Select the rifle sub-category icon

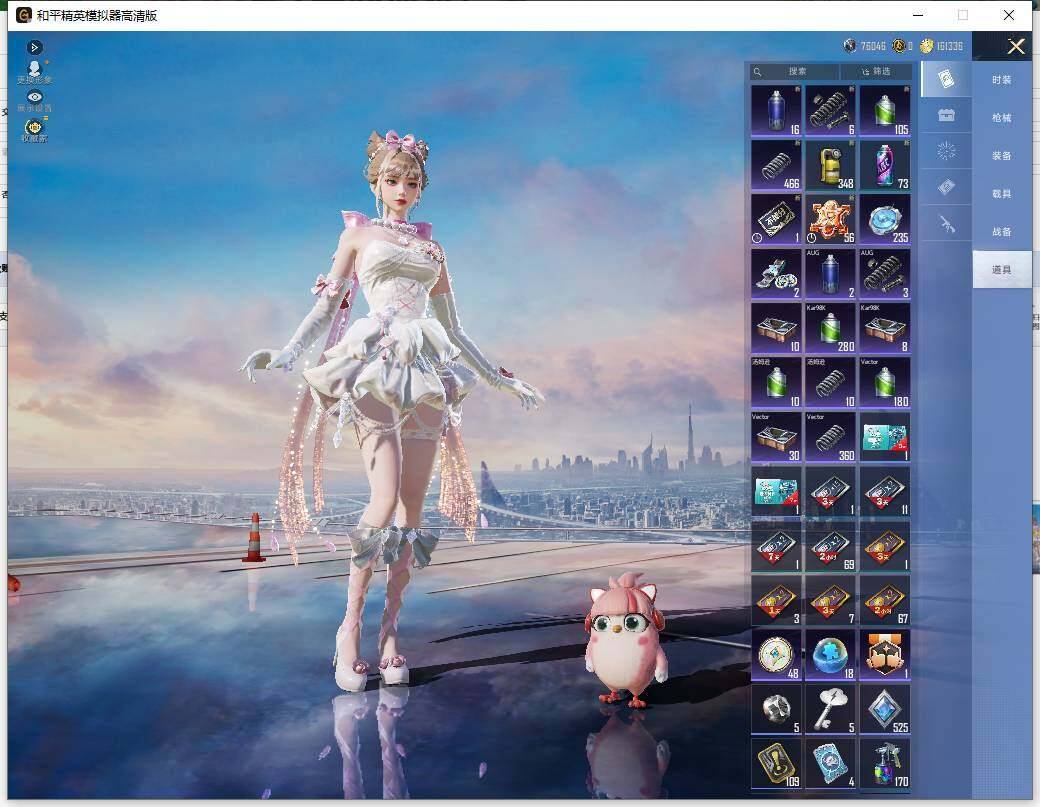[946, 224]
